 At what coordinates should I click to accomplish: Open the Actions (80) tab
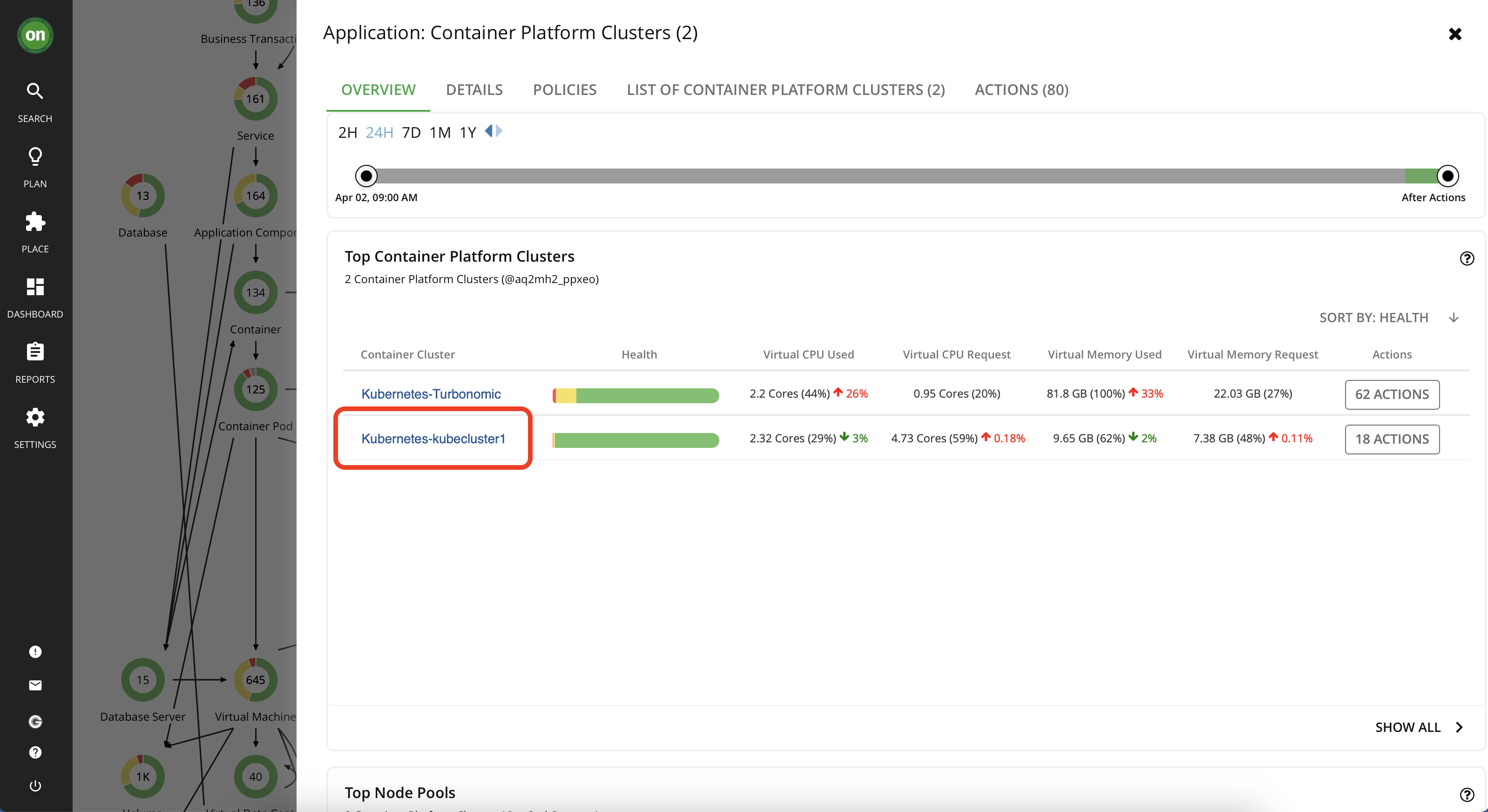(1021, 89)
